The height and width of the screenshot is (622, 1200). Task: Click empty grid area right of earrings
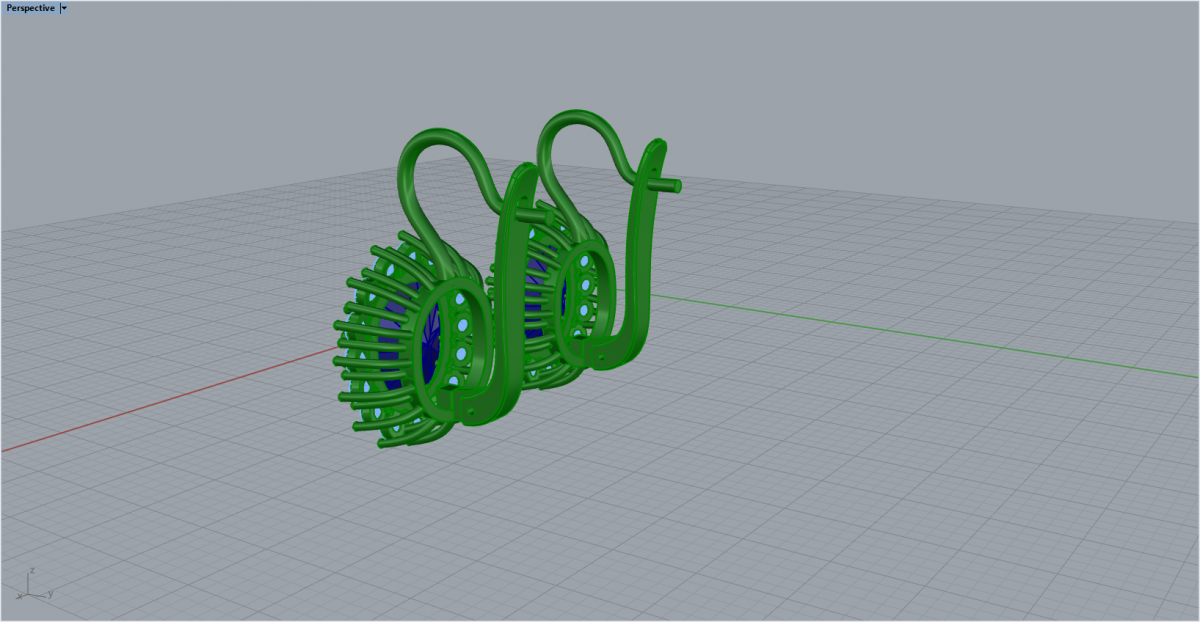click(x=900, y=450)
